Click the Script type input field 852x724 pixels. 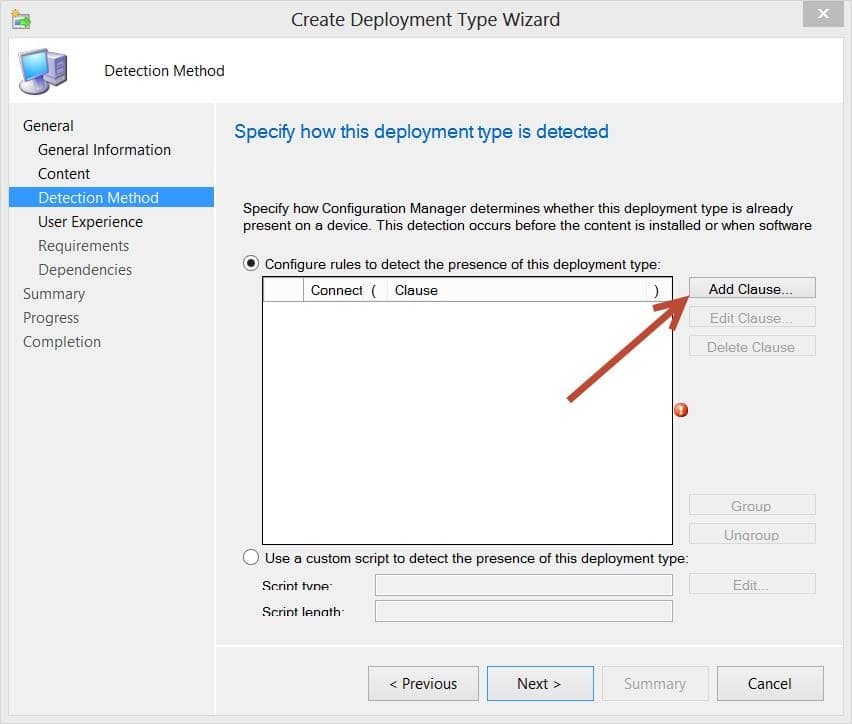pyautogui.click(x=523, y=584)
